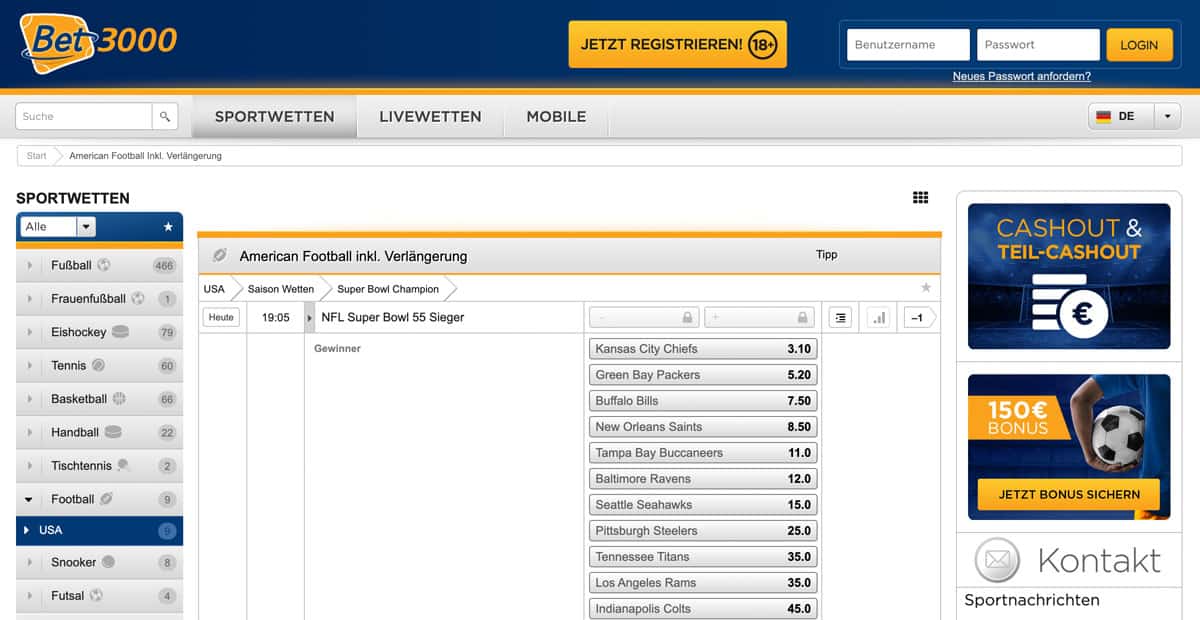
Task: Click the Benutzername input field
Action: [x=908, y=45]
